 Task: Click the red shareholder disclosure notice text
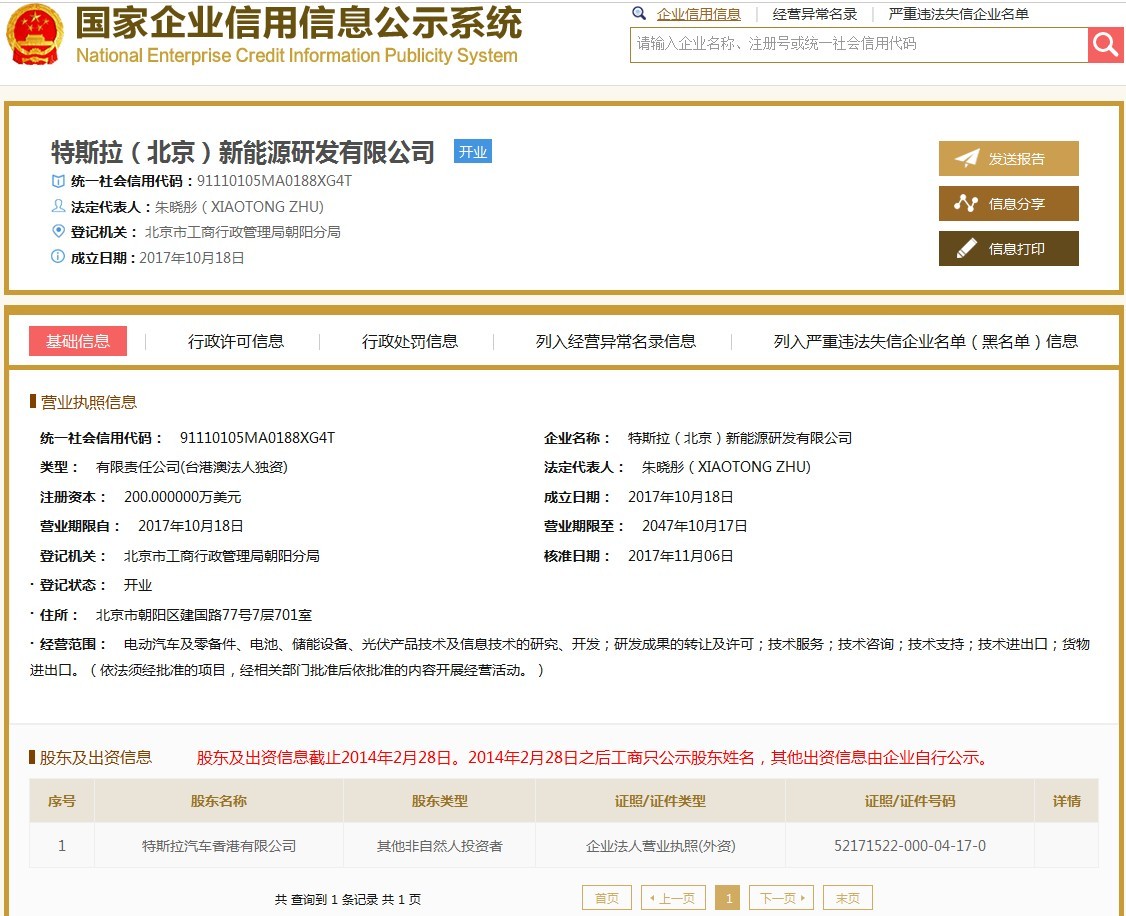[595, 757]
